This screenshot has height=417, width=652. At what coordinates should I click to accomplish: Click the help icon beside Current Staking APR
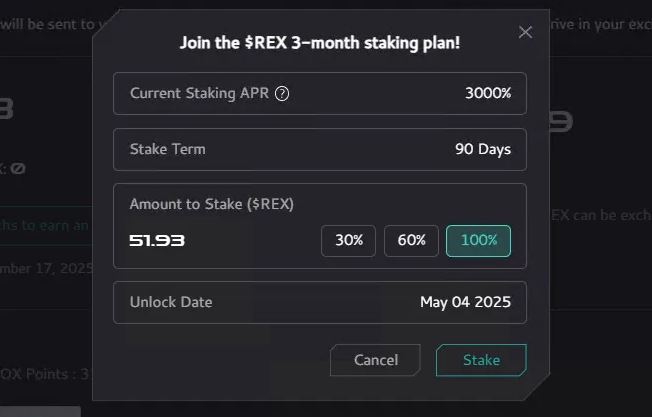[282, 94]
